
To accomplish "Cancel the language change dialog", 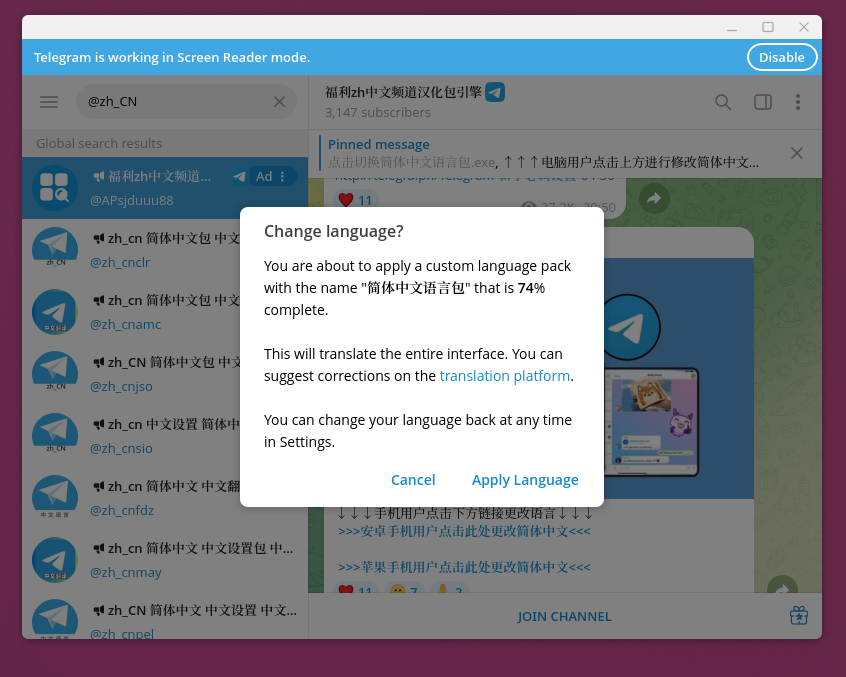I will (413, 480).
